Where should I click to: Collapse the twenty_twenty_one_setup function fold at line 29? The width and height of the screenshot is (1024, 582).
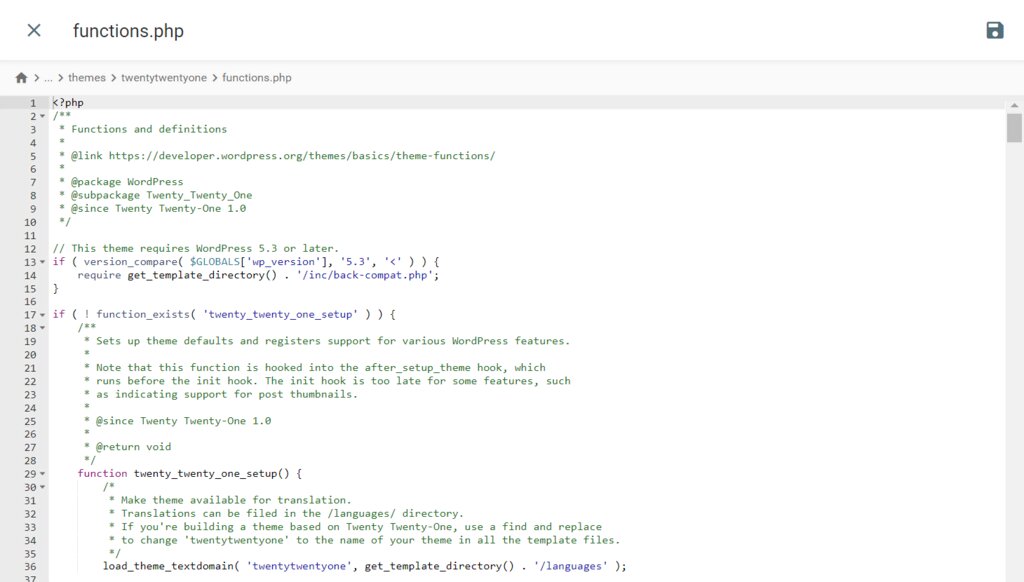(x=42, y=474)
